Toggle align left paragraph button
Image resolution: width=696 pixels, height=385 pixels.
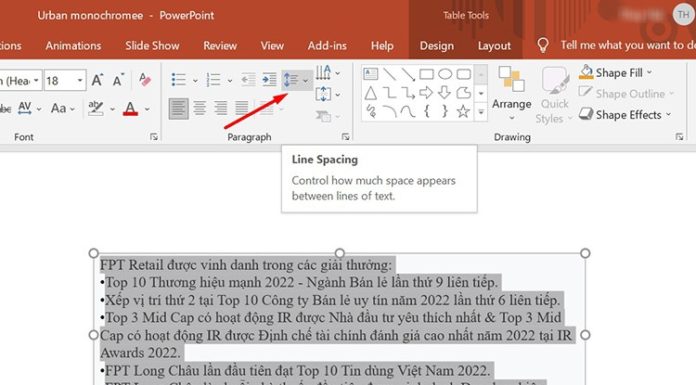pos(178,108)
